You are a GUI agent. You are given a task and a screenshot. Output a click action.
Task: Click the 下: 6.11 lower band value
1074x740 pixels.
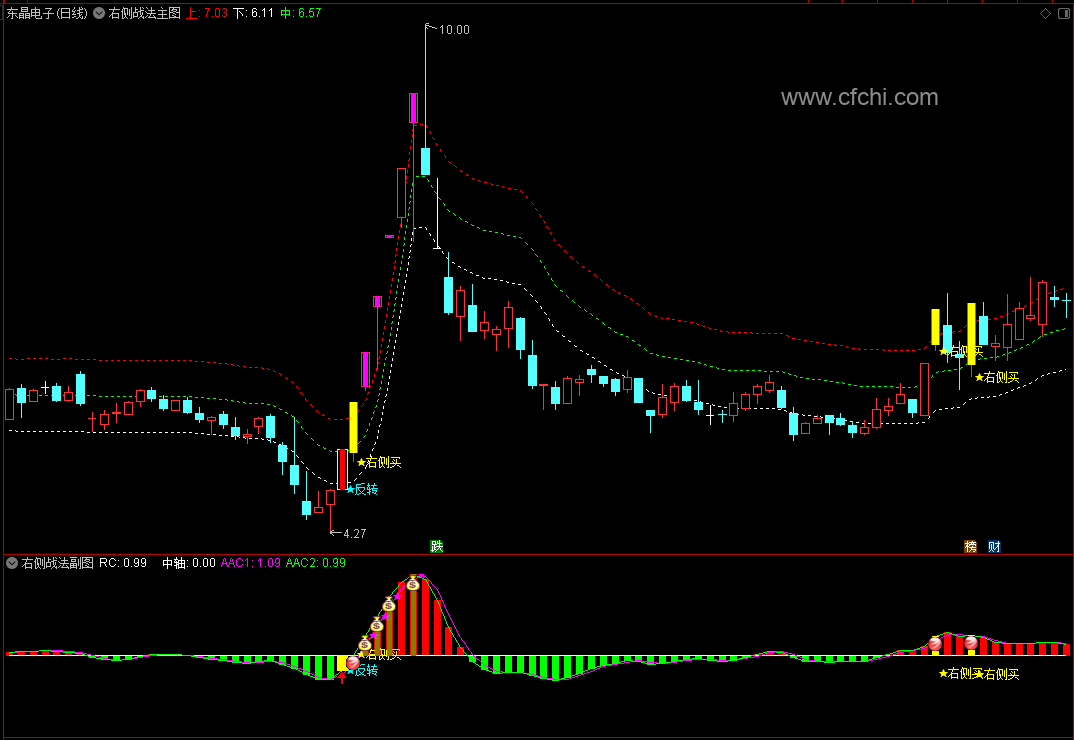click(x=253, y=13)
